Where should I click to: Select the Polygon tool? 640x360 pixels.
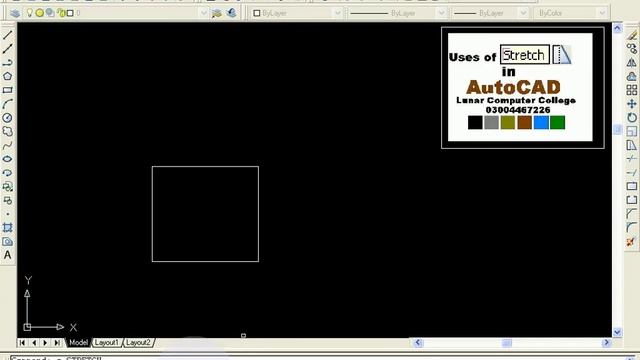pyautogui.click(x=7, y=76)
